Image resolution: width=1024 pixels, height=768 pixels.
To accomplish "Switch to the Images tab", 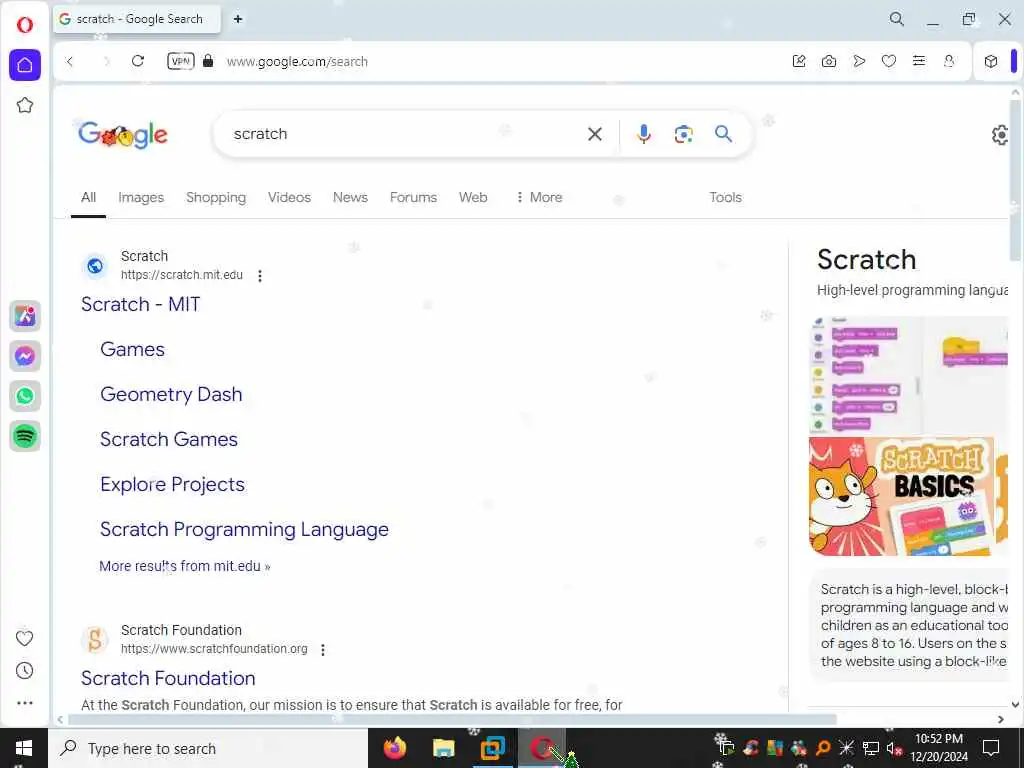I will click(141, 197).
